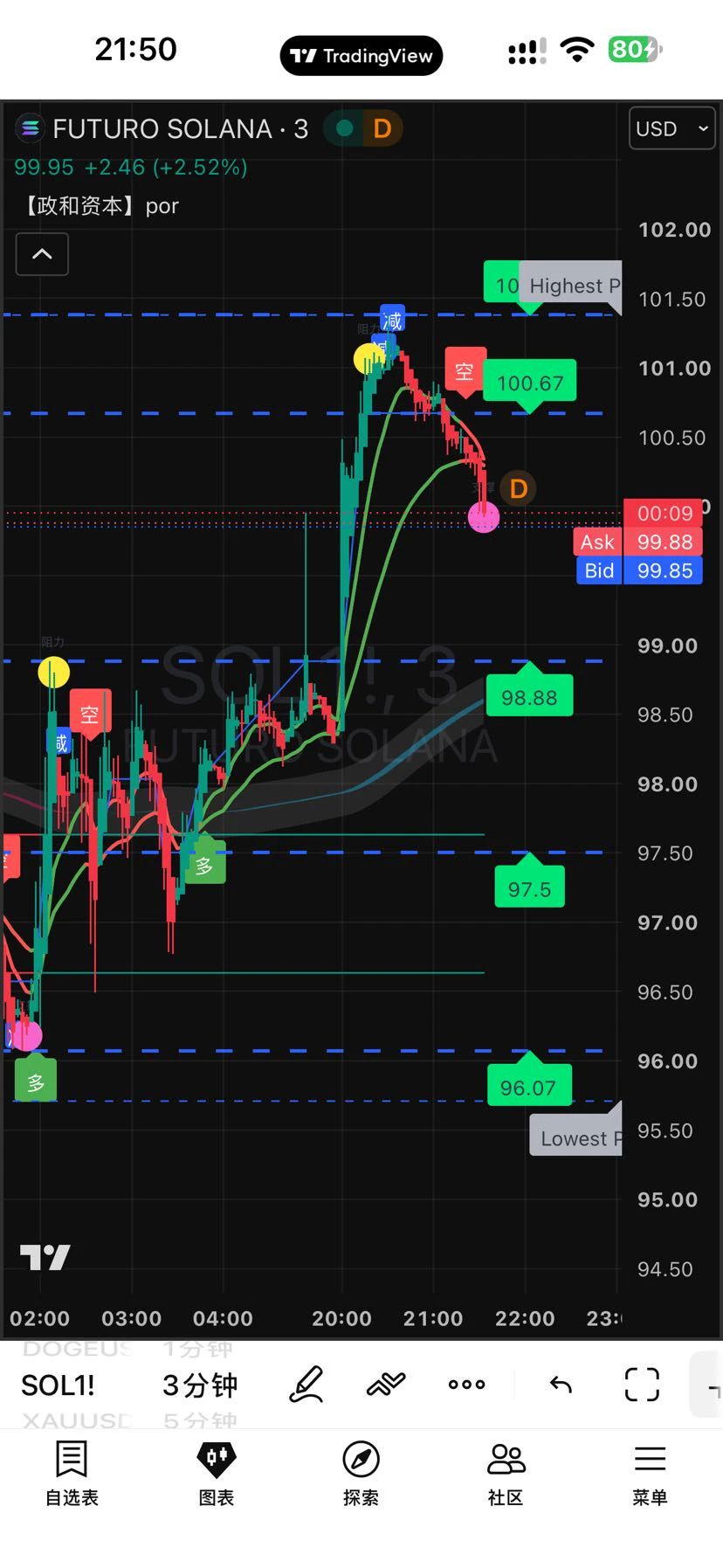
Task: Go to 自选表 watchlist tab
Action: click(72, 1475)
